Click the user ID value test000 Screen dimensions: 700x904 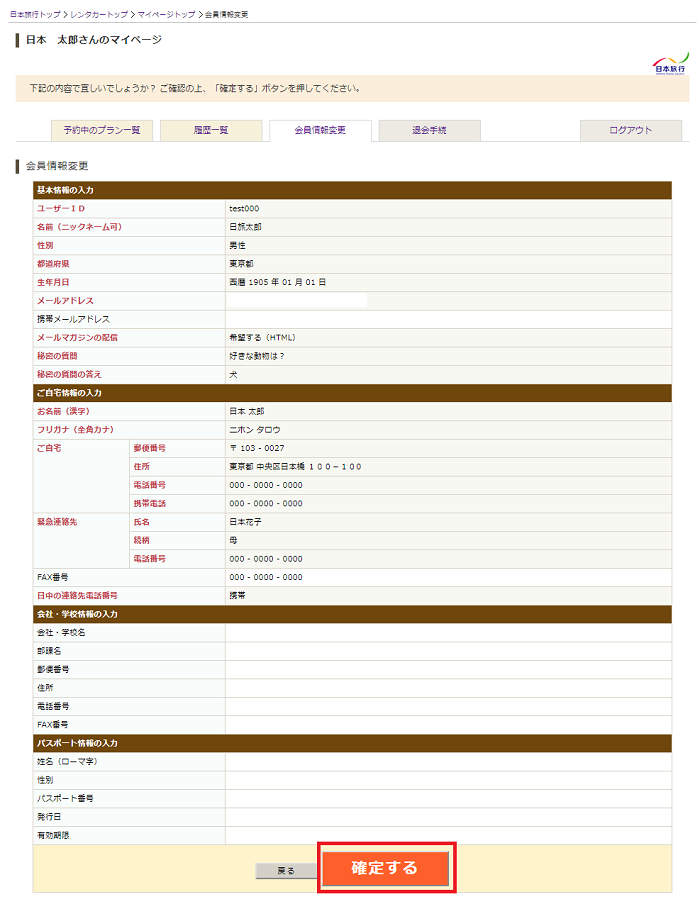pyautogui.click(x=244, y=209)
